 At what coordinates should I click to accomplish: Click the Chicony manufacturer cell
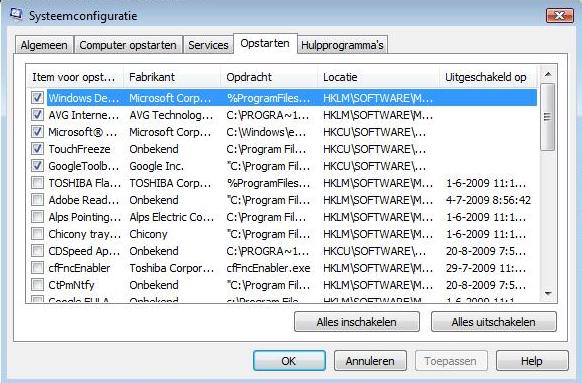click(x=148, y=234)
